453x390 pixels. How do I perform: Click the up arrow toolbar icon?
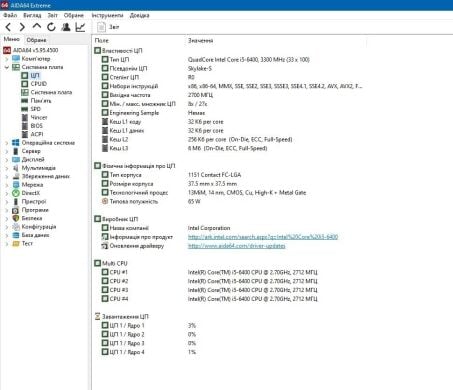point(37,26)
